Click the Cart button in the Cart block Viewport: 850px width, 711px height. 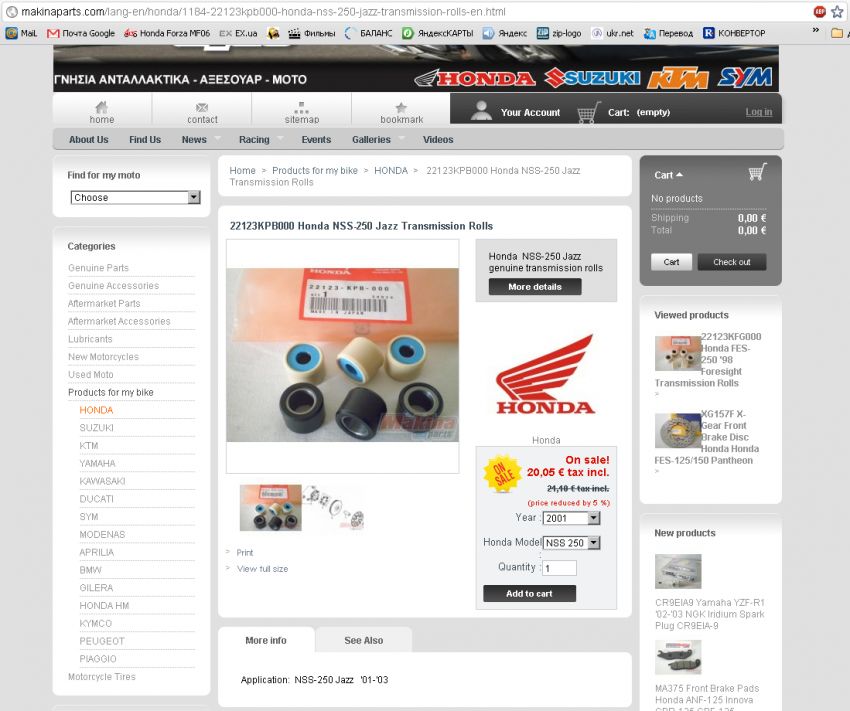click(x=671, y=262)
